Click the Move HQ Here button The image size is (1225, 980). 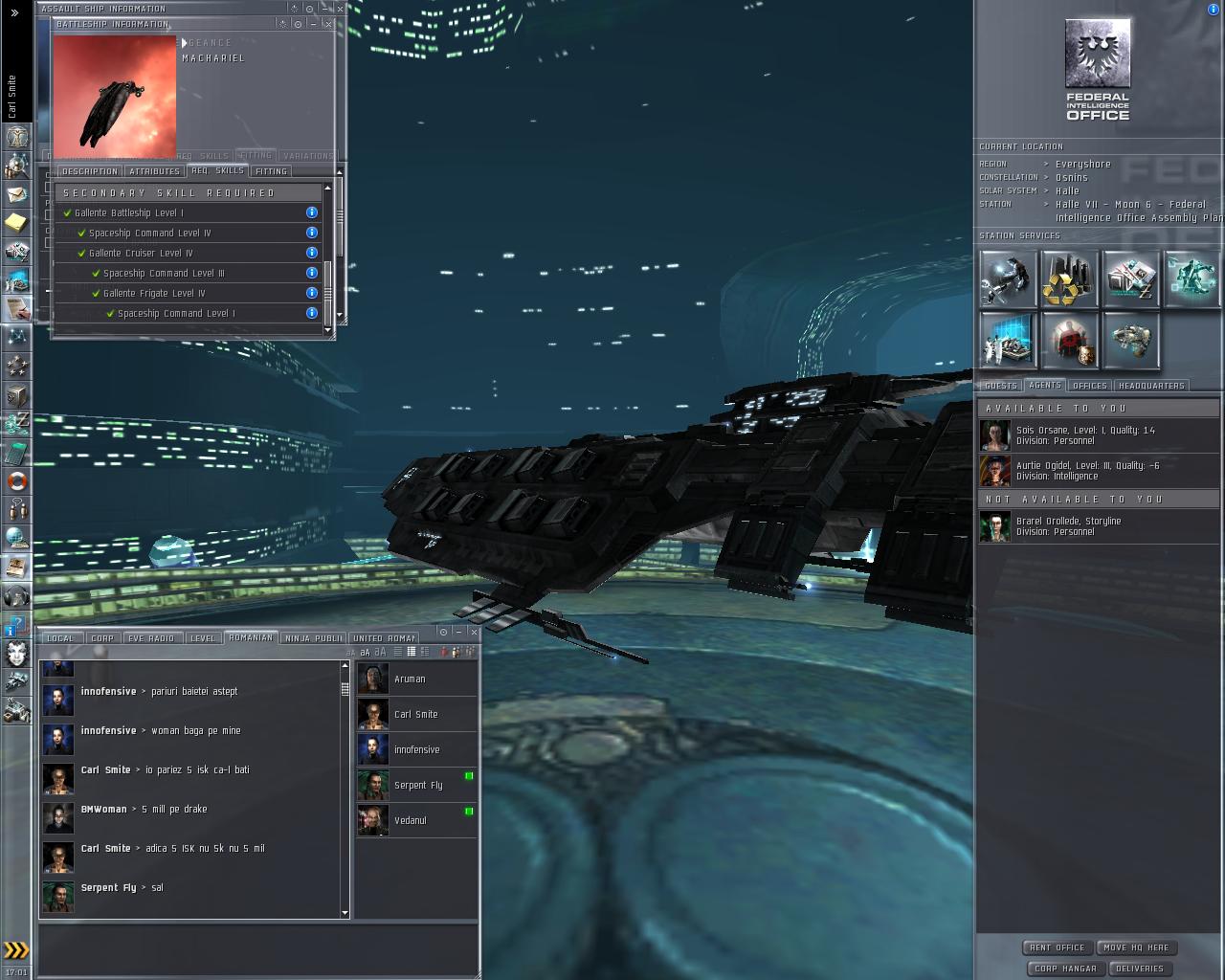1136,947
